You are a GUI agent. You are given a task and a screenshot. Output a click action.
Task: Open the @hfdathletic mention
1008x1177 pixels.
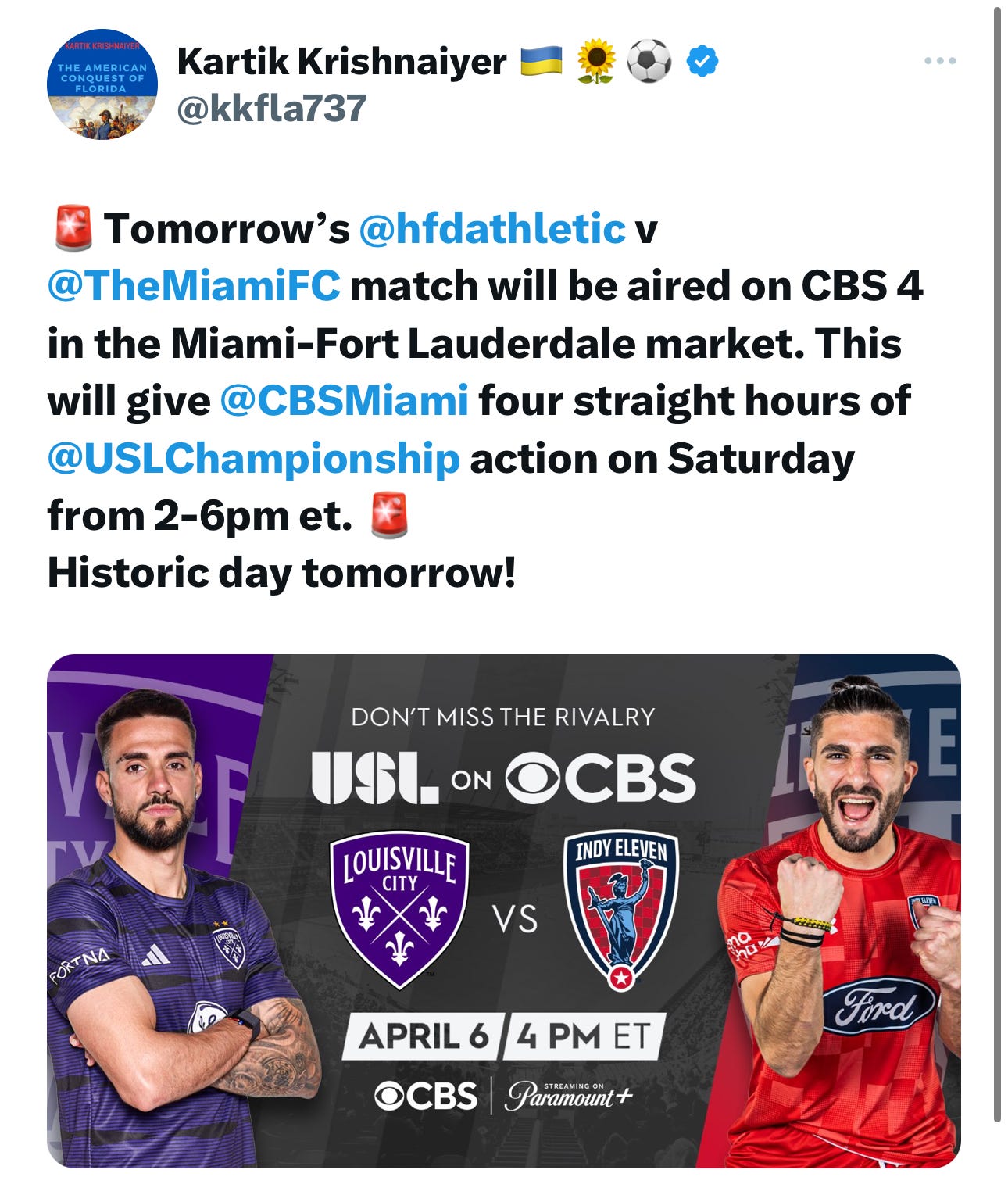(x=491, y=228)
